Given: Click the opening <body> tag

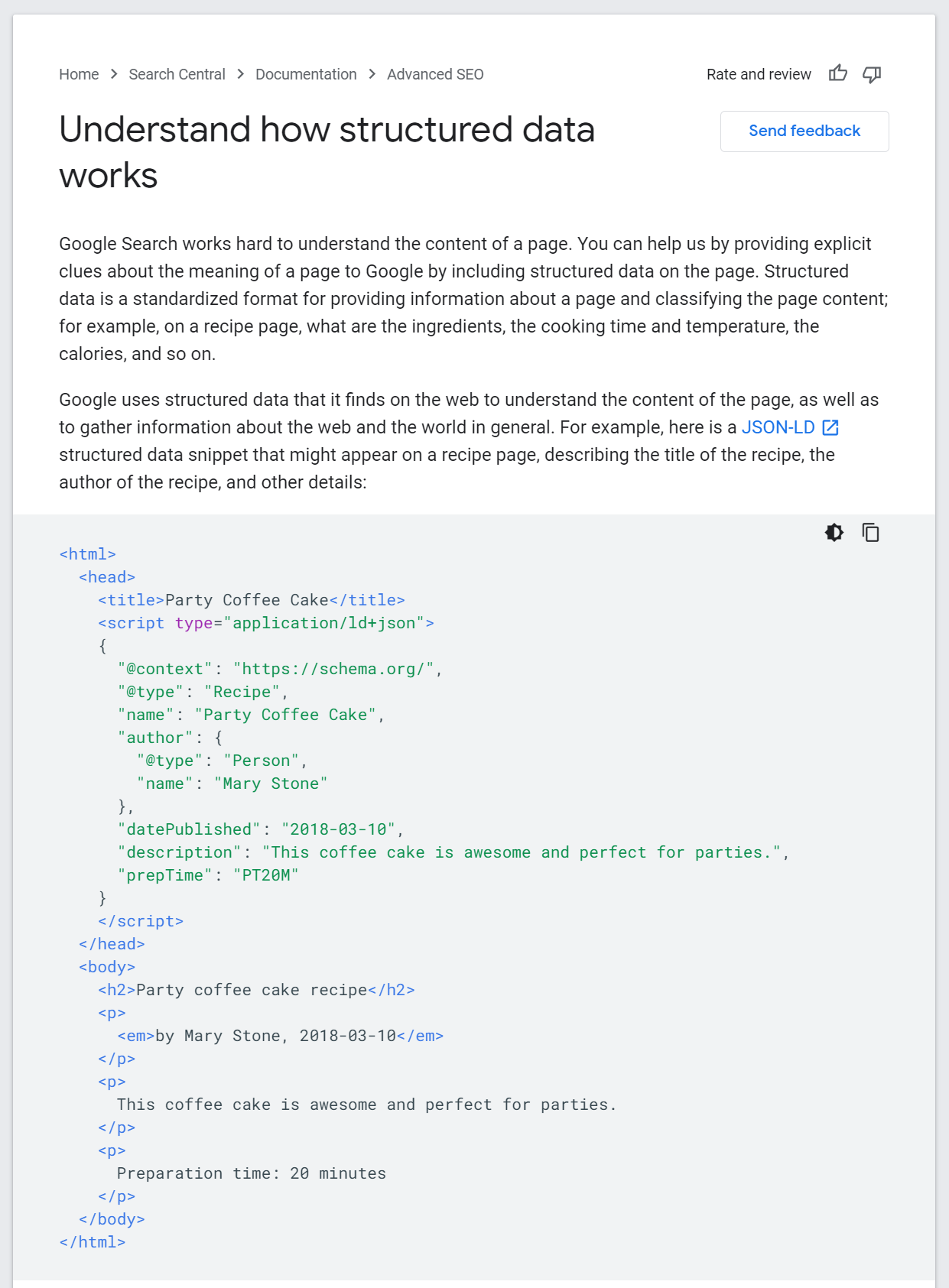Looking at the screenshot, I should [x=107, y=967].
